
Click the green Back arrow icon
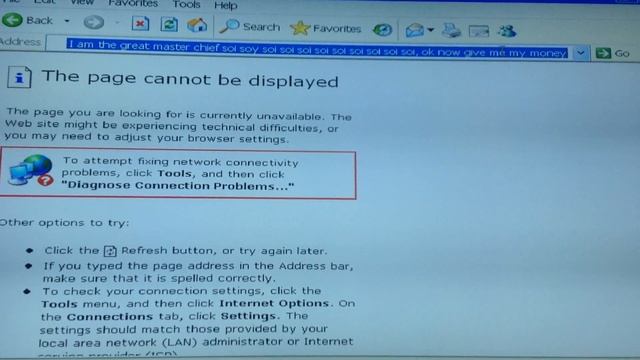coord(12,20)
